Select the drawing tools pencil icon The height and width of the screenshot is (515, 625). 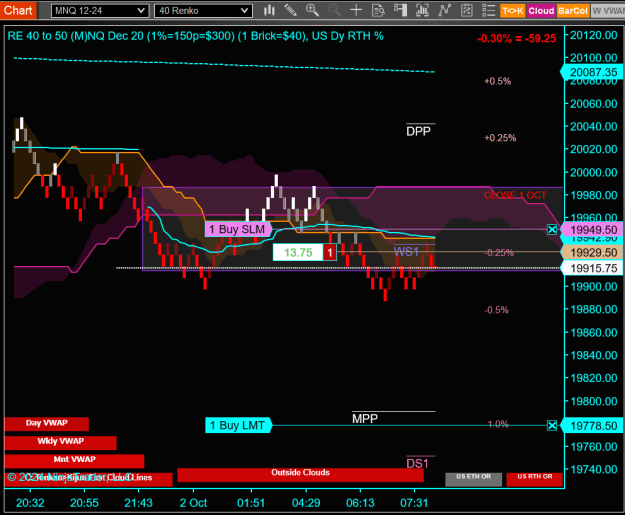click(291, 10)
